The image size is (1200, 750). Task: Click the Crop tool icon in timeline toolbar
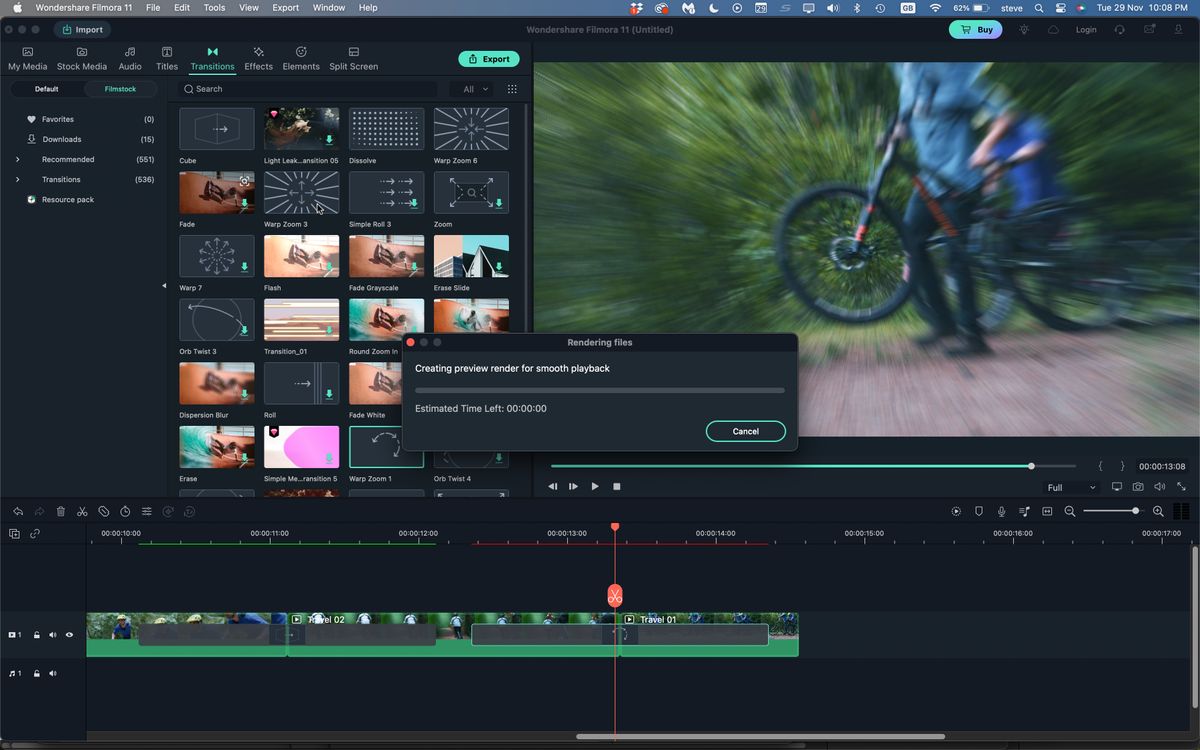coord(103,511)
